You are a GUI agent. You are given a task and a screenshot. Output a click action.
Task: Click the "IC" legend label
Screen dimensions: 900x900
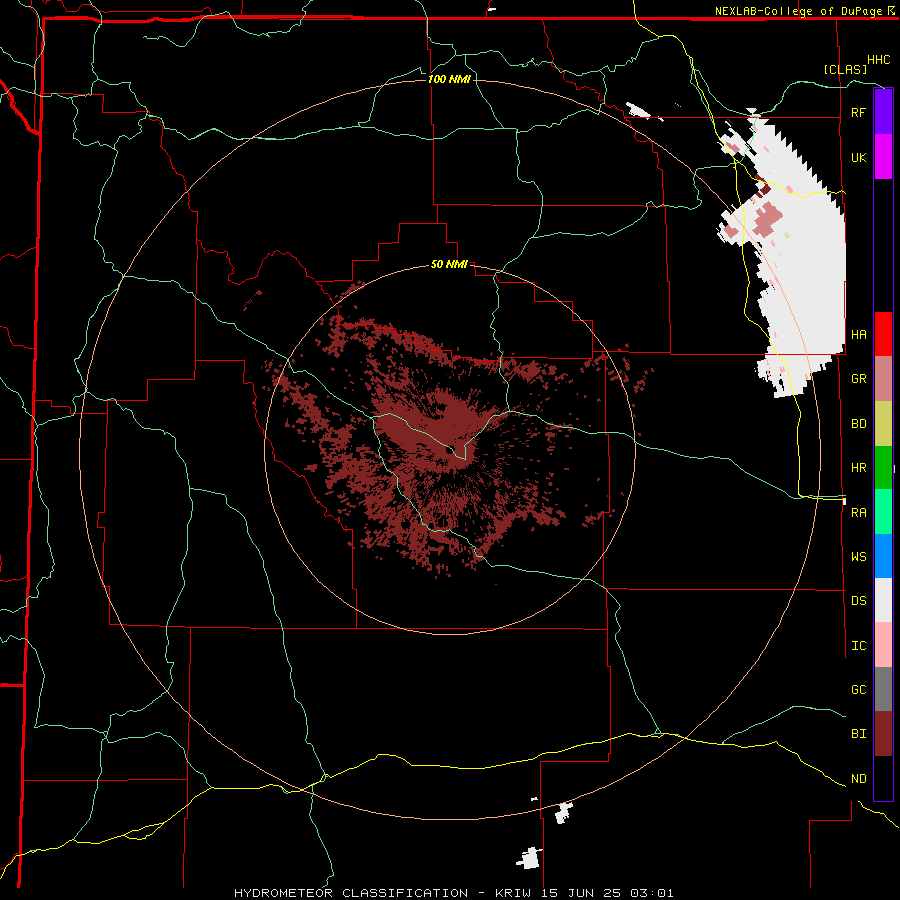tap(858, 646)
